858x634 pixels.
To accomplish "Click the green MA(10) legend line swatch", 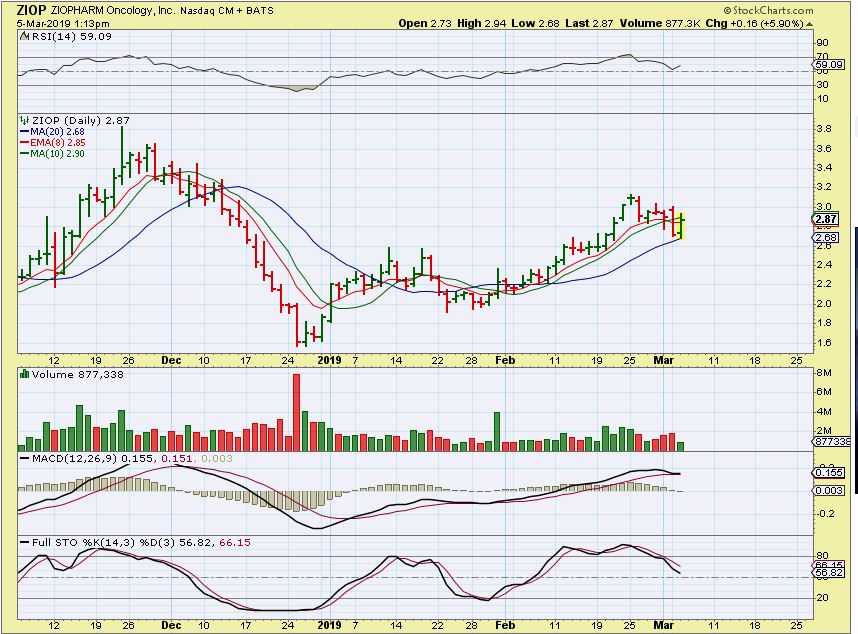I will [x=24, y=154].
